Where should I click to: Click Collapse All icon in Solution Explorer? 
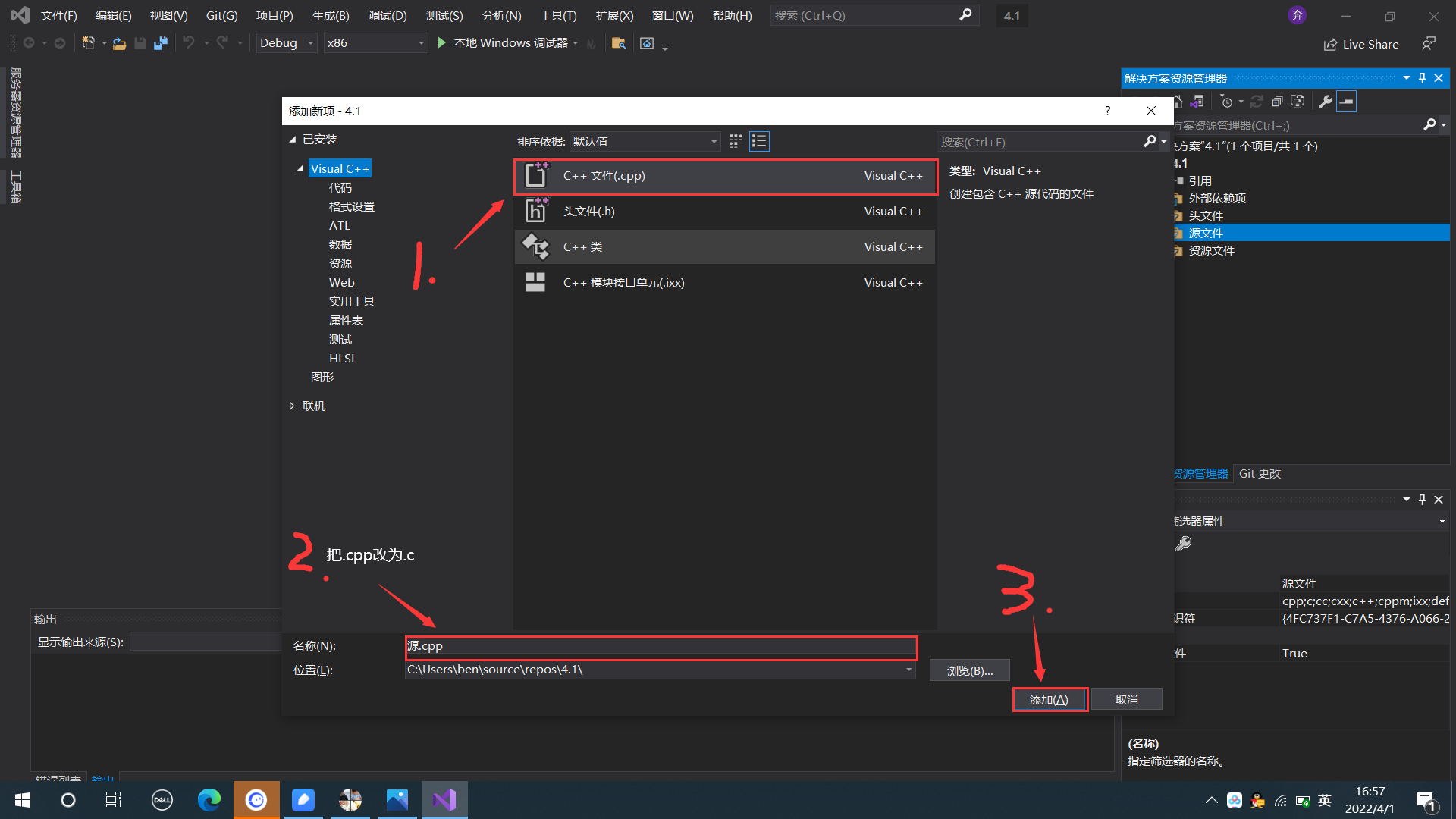1277,102
